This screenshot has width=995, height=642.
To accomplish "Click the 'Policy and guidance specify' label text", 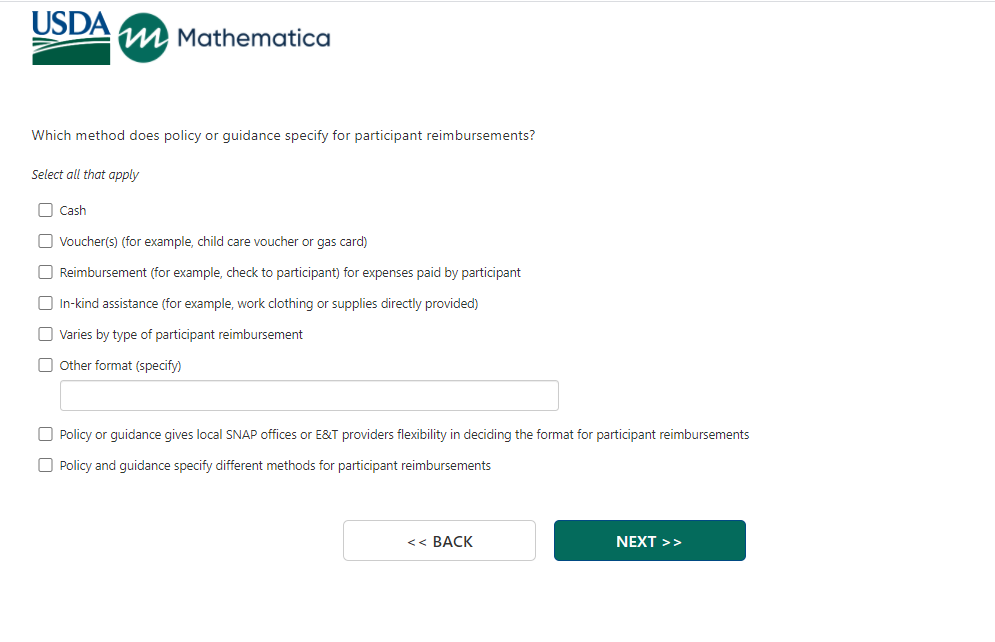I will (x=275, y=466).
